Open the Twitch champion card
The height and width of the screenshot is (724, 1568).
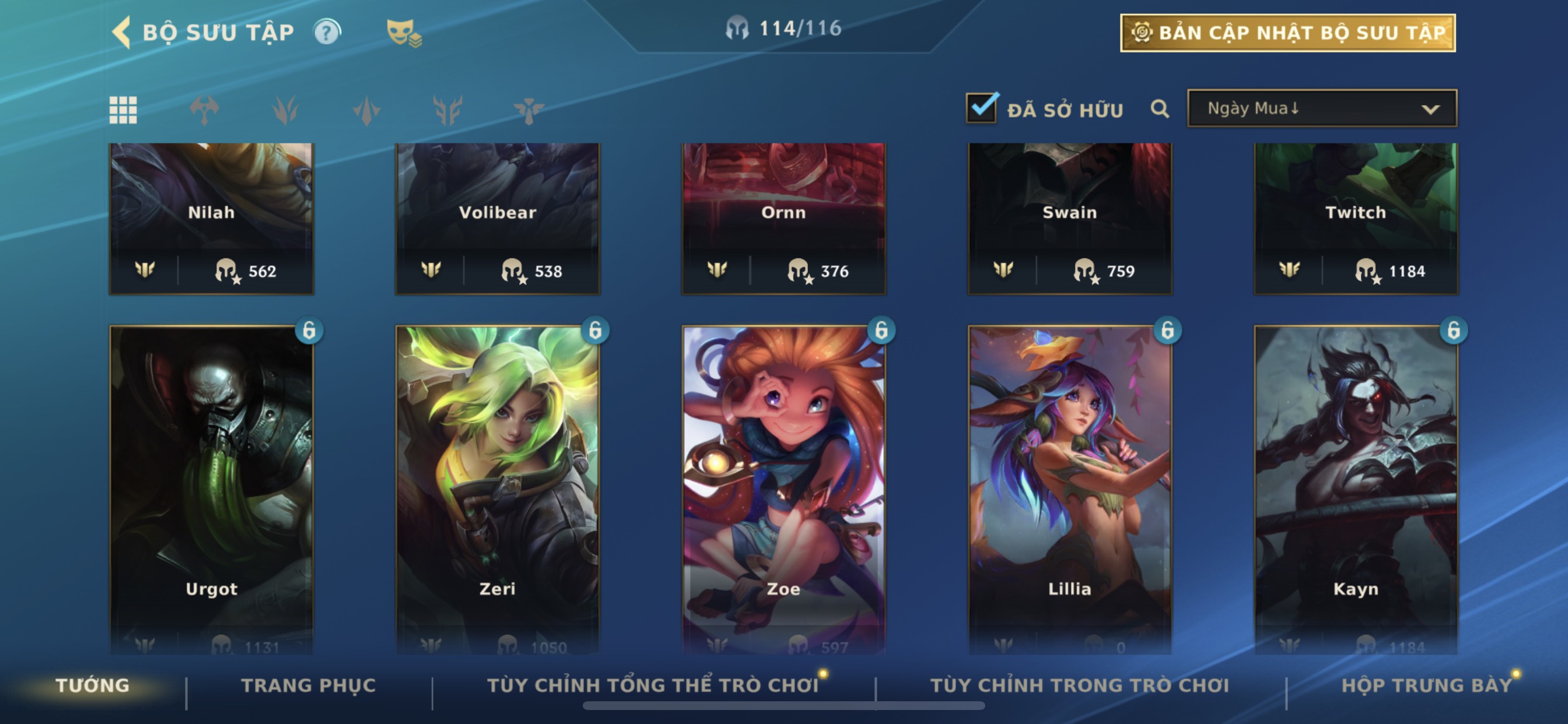coord(1356,219)
